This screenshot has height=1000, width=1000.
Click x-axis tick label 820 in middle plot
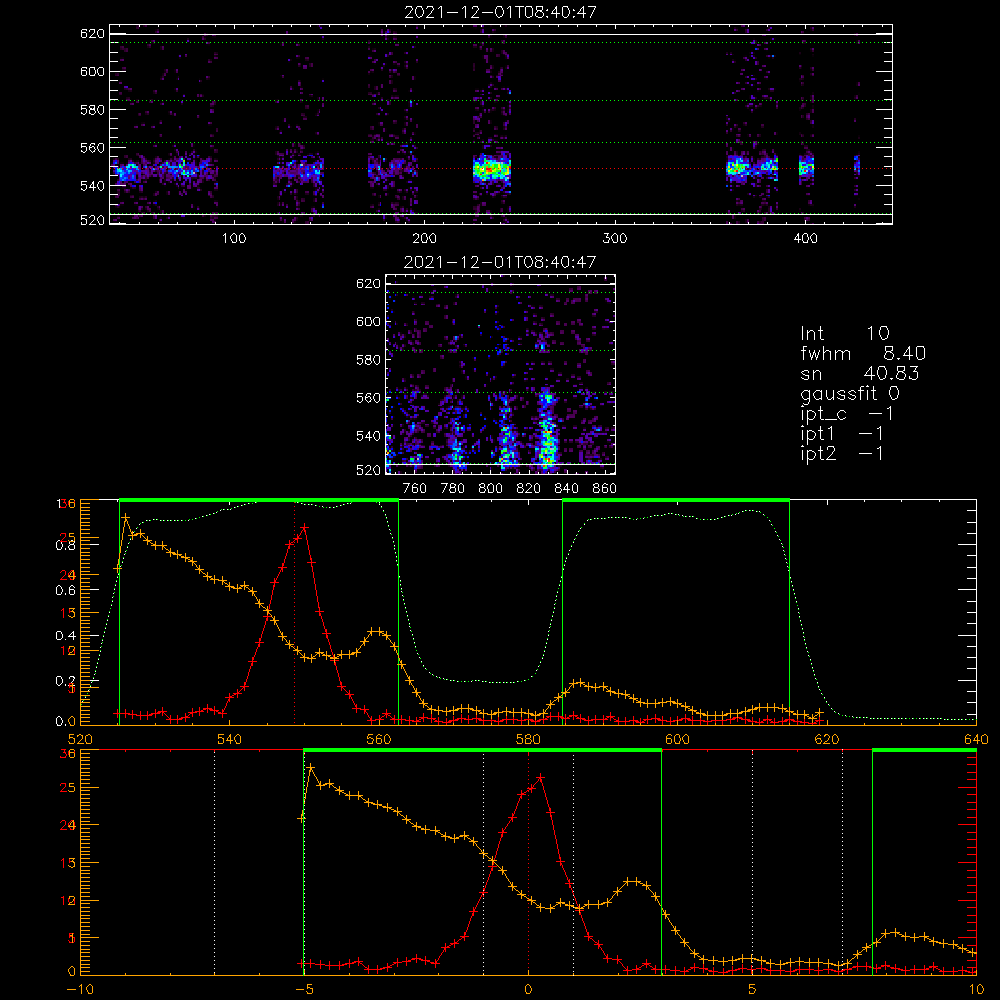529,488
